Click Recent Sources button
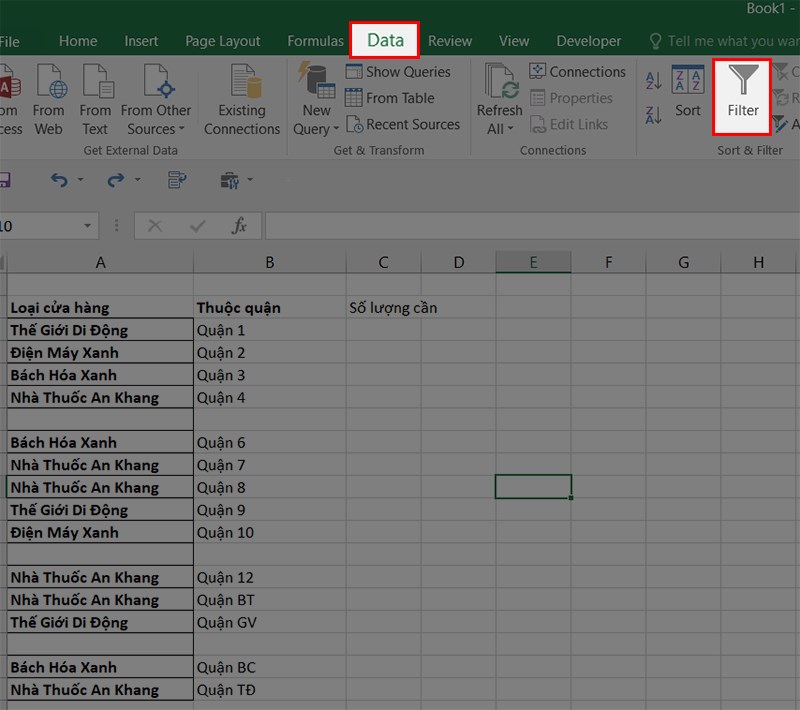Screen dimensions: 800x710 click(x=402, y=124)
